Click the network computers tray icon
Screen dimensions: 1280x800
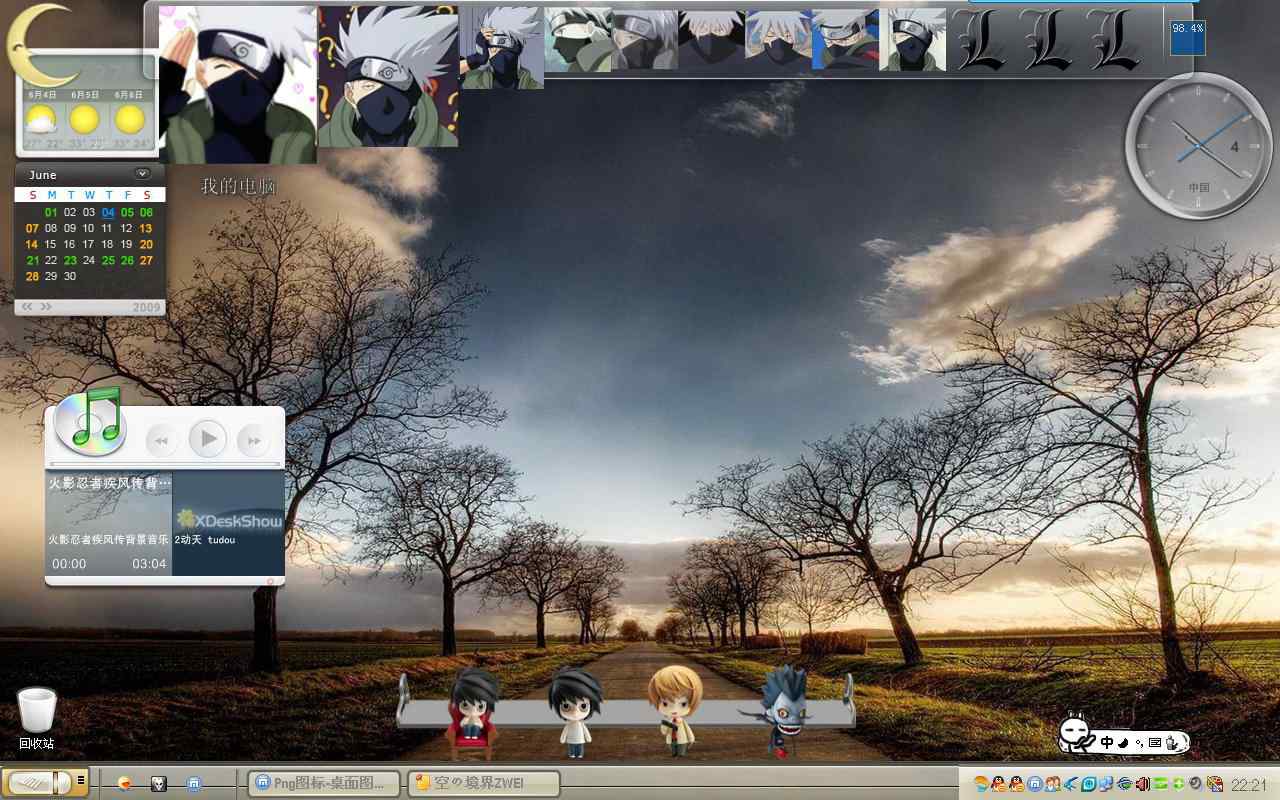pyautogui.click(x=1107, y=784)
